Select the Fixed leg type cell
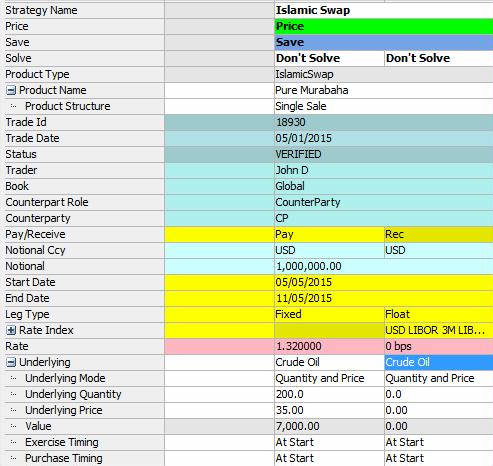 (x=329, y=314)
